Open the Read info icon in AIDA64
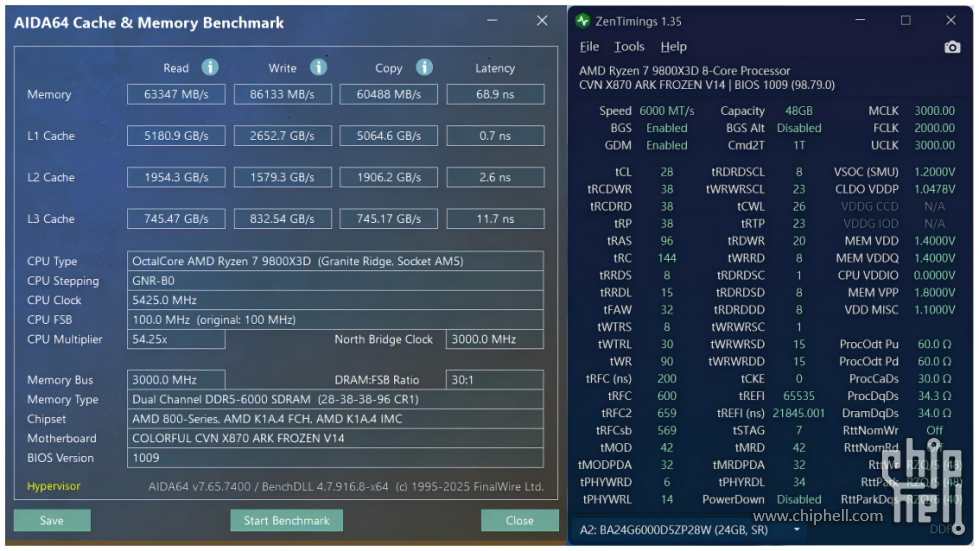Viewport: 979px width, 551px height. pos(210,67)
